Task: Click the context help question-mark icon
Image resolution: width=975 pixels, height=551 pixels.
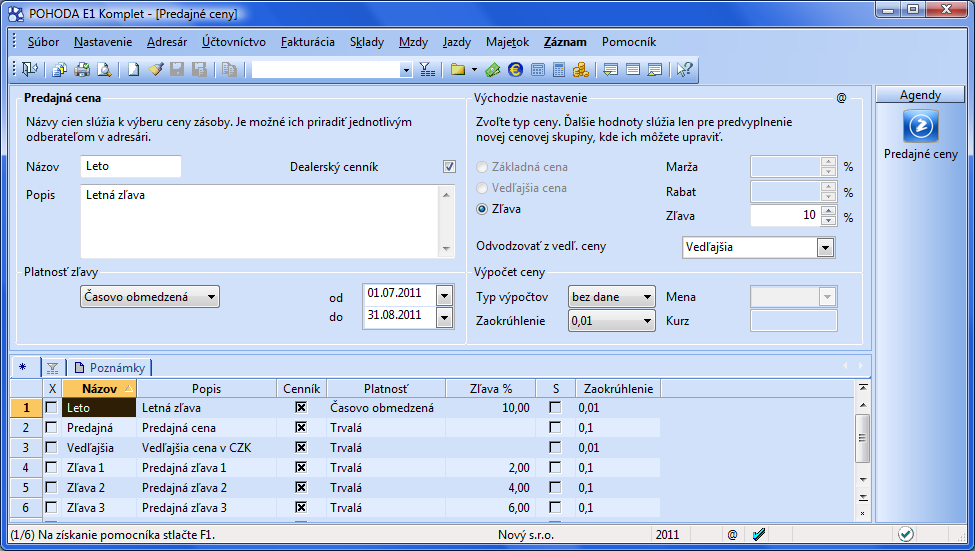Action: click(685, 70)
